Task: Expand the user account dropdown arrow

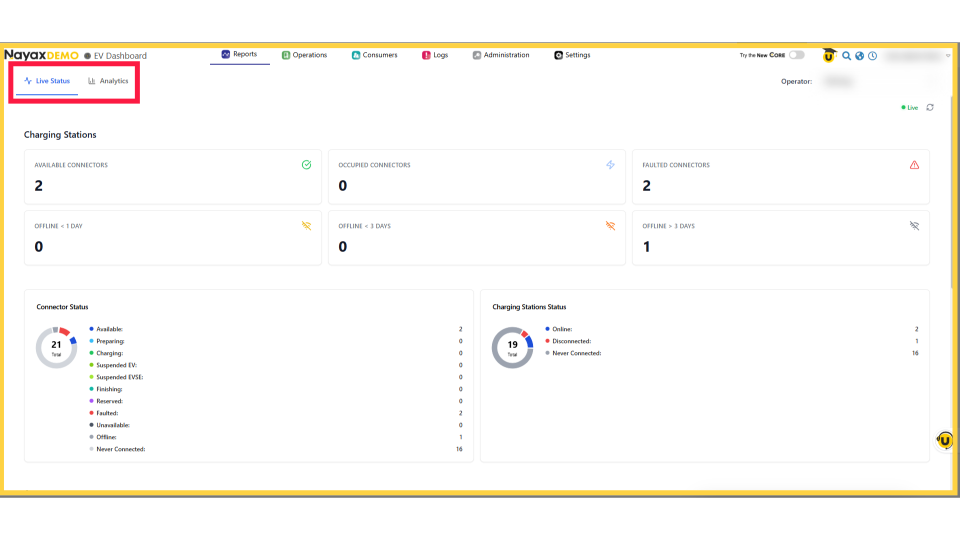Action: click(948, 56)
